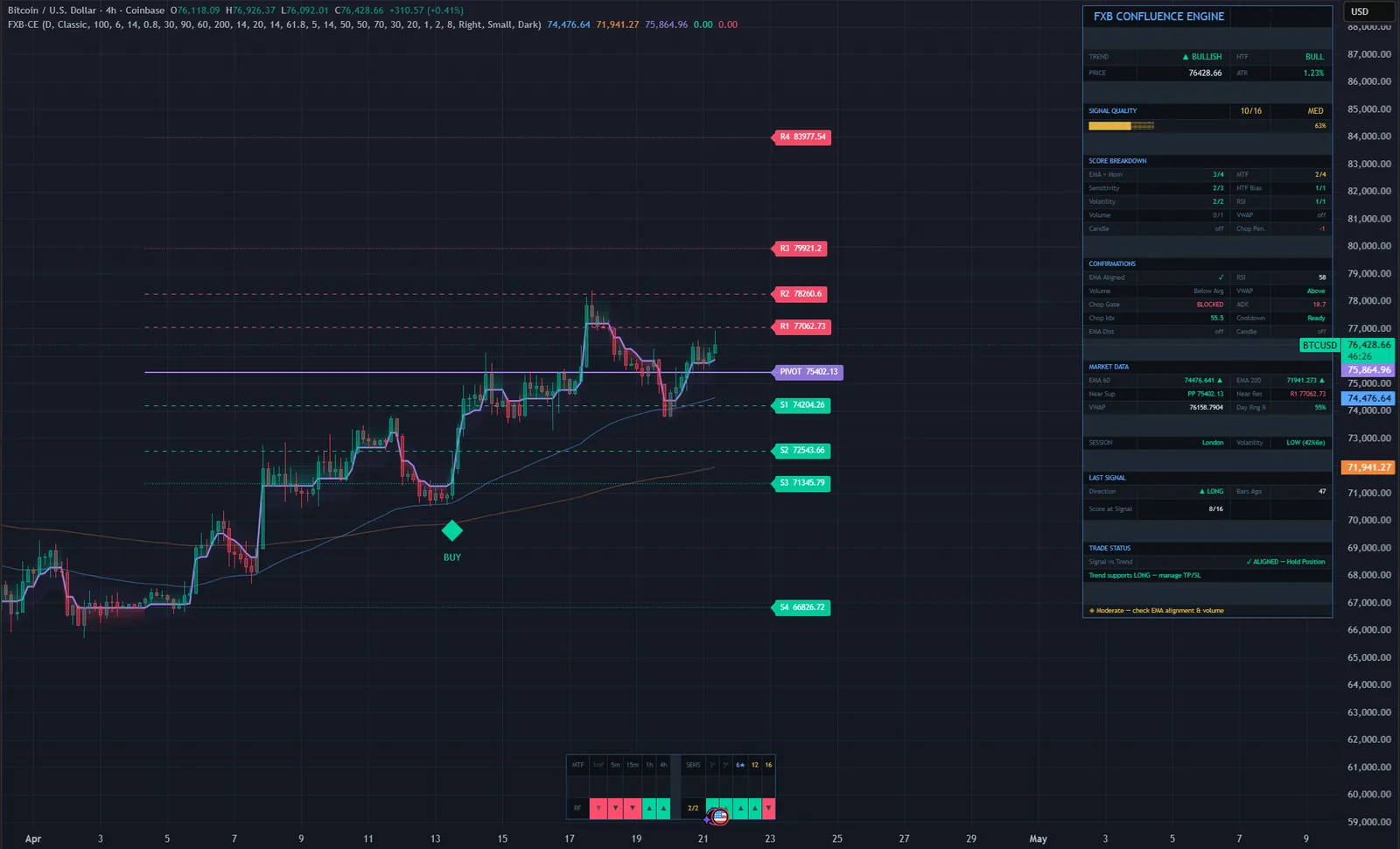The width and height of the screenshot is (1400, 849).
Task: Click the S4 66826.72 support label
Action: click(x=802, y=607)
